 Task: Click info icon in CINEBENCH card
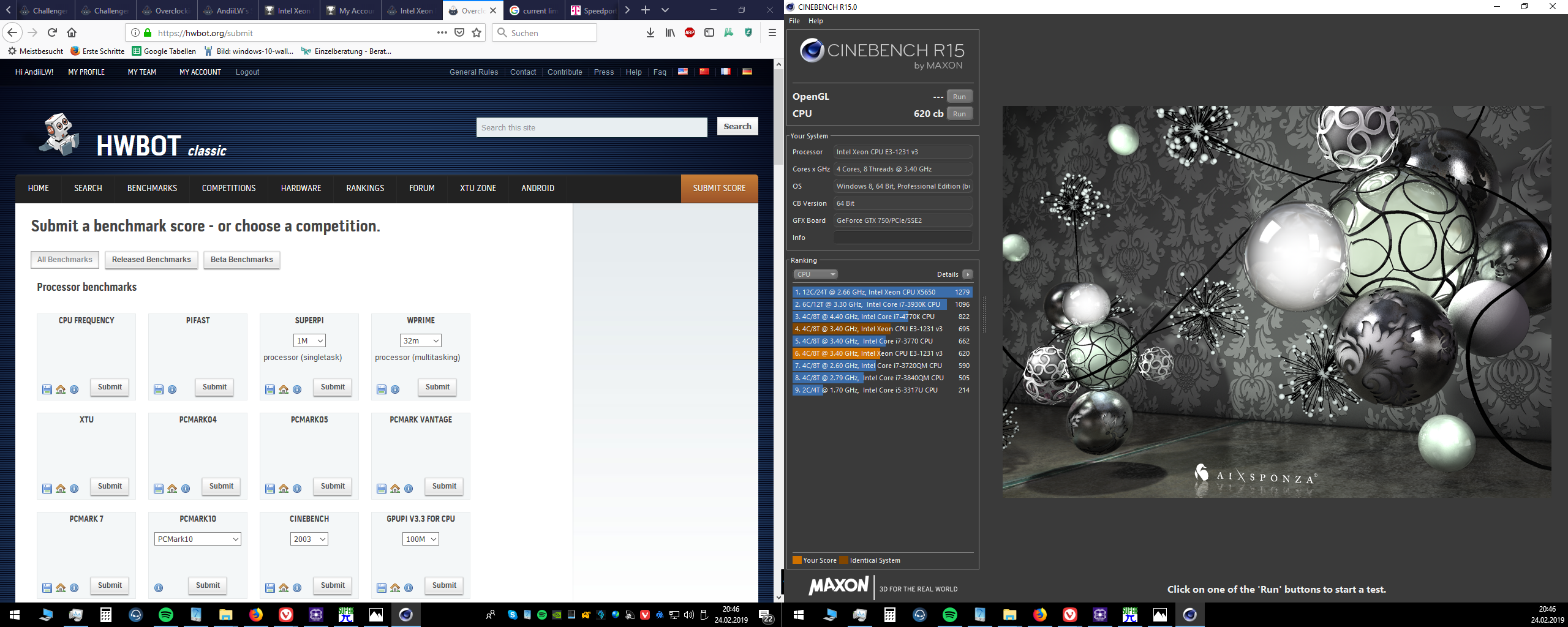[x=297, y=588]
